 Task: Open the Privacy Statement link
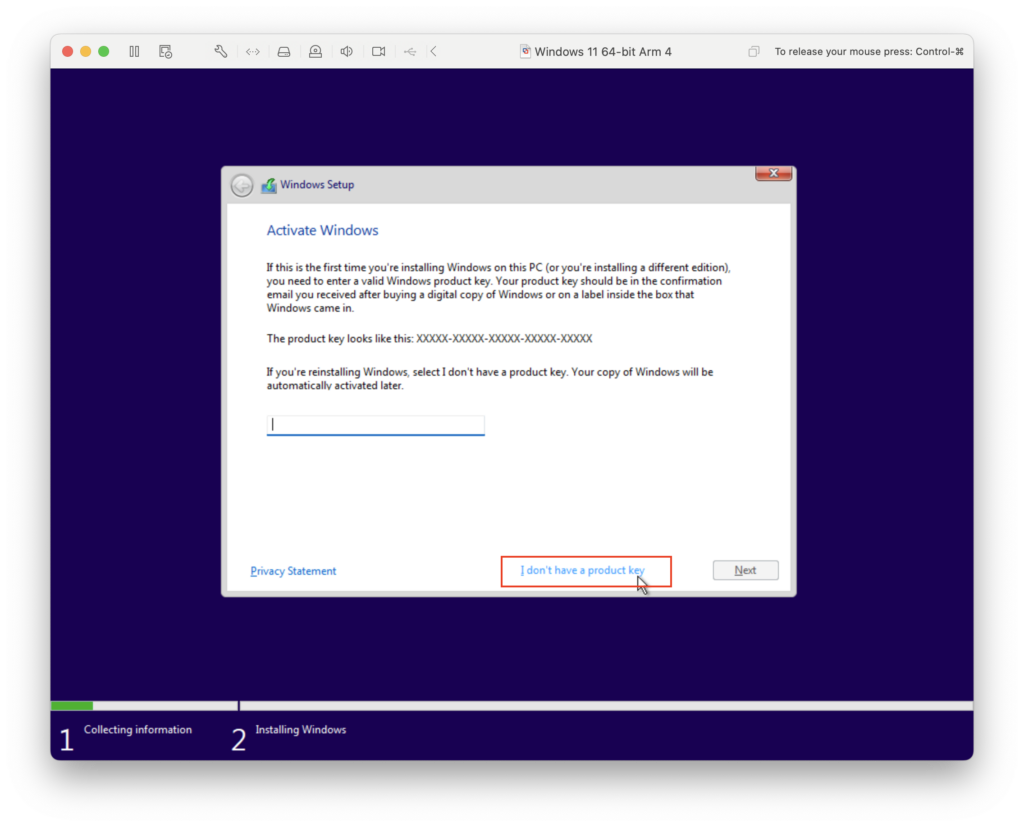(293, 571)
